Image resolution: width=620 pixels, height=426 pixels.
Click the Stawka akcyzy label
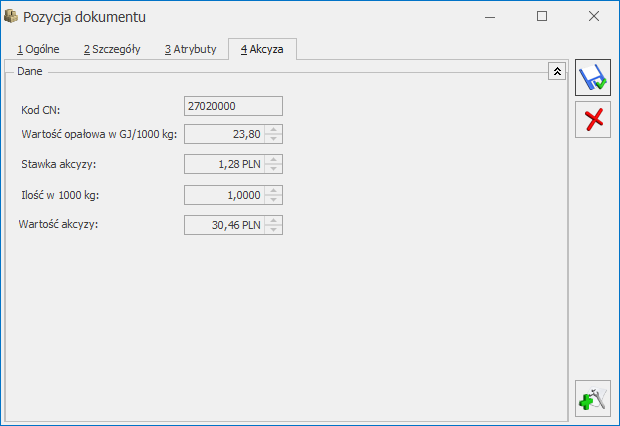point(59,164)
